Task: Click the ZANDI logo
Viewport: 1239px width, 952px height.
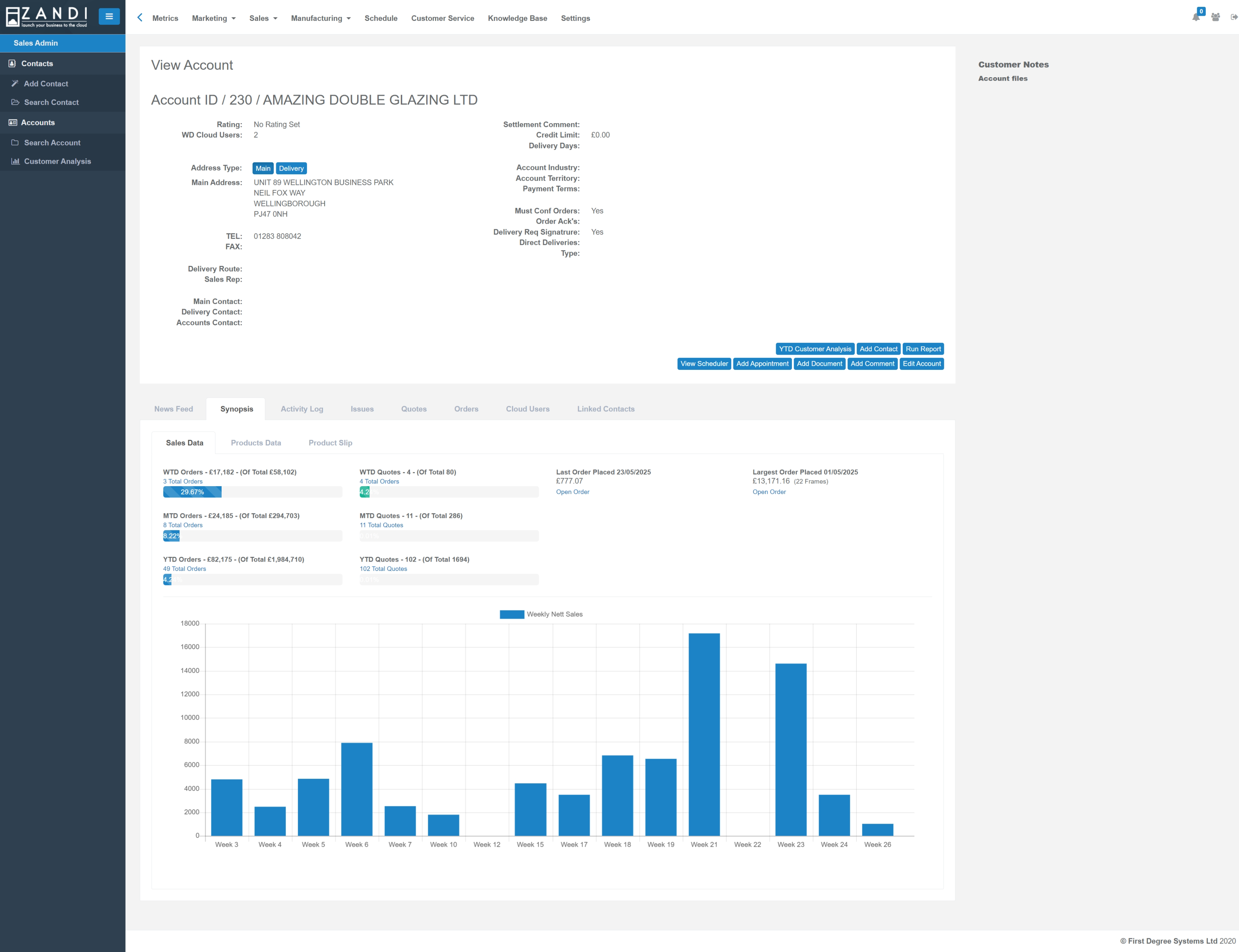Action: 46,16
